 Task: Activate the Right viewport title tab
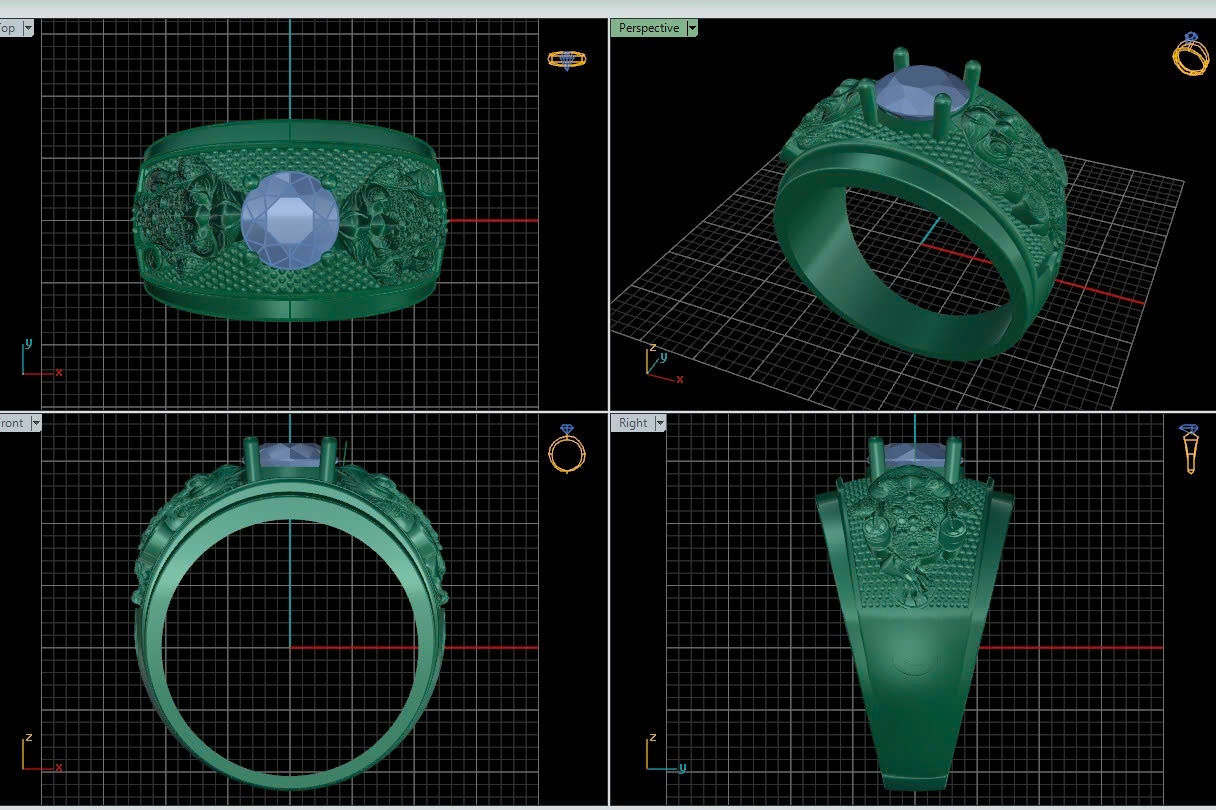632,423
